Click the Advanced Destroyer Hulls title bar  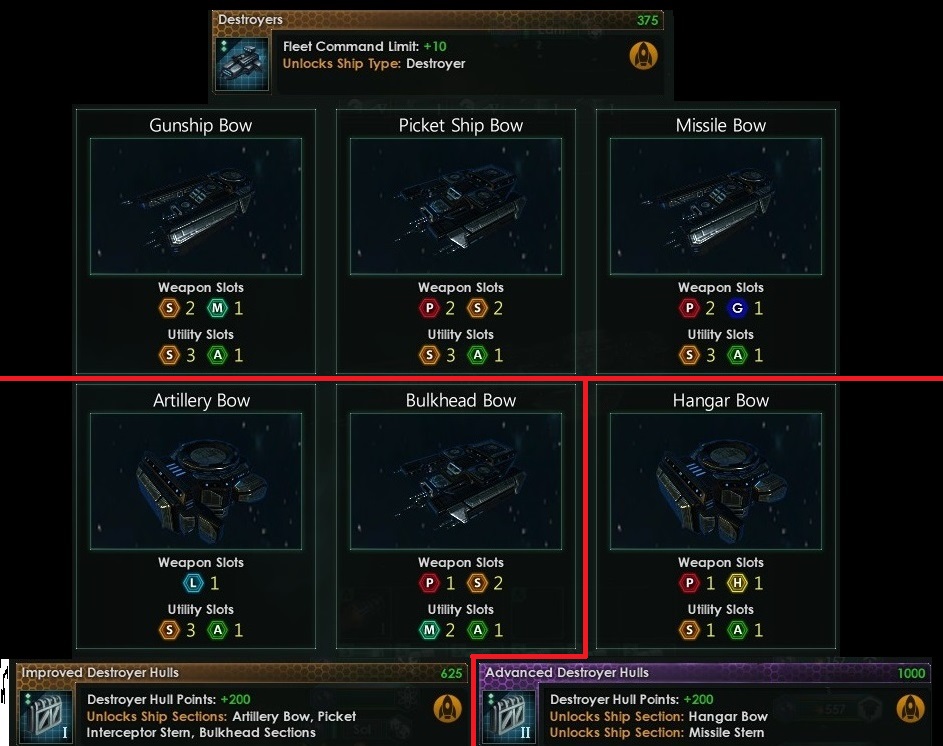705,673
